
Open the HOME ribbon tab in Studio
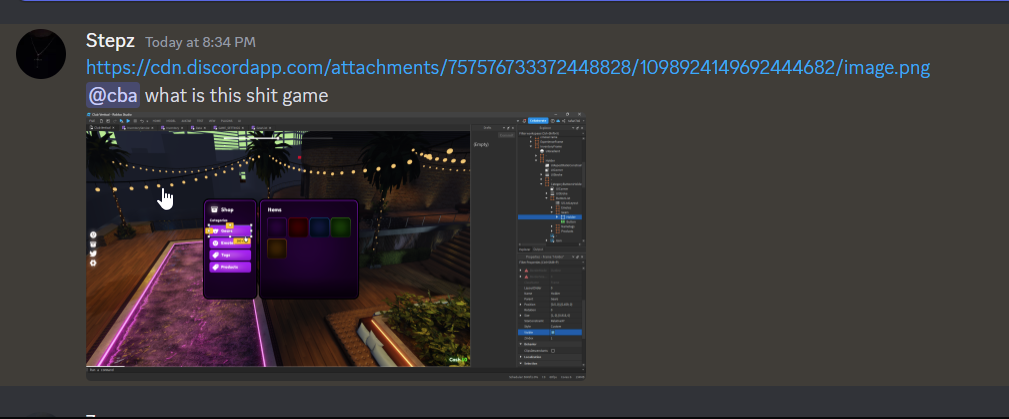156,121
